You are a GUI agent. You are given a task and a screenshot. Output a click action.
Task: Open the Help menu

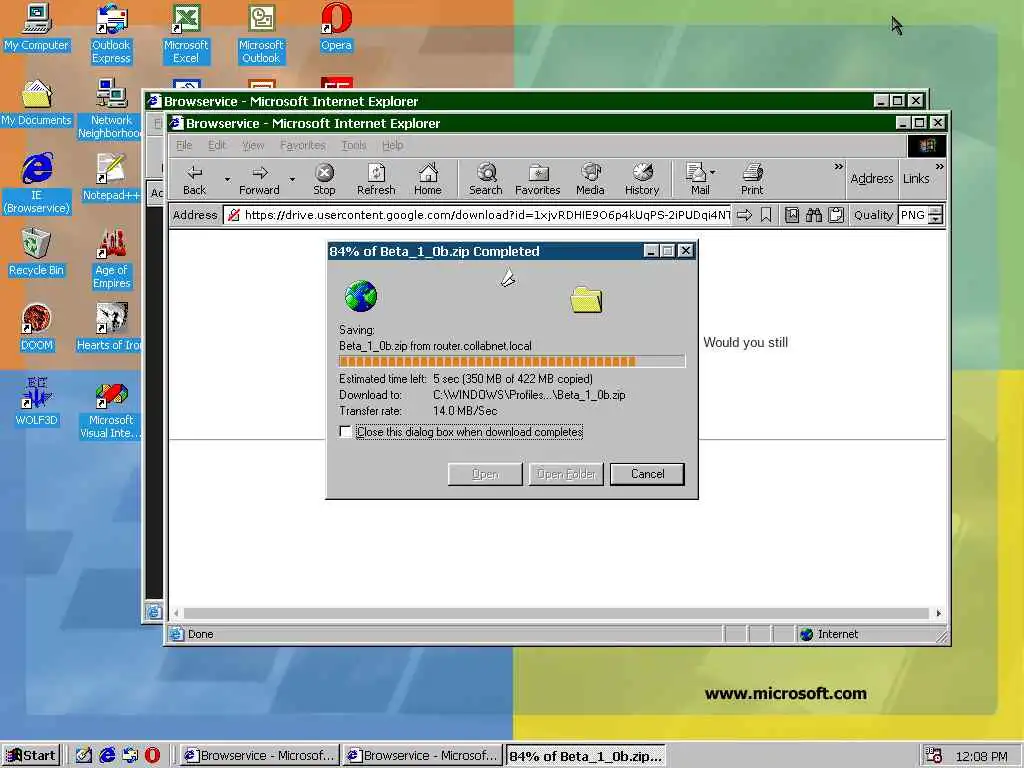(x=392, y=145)
